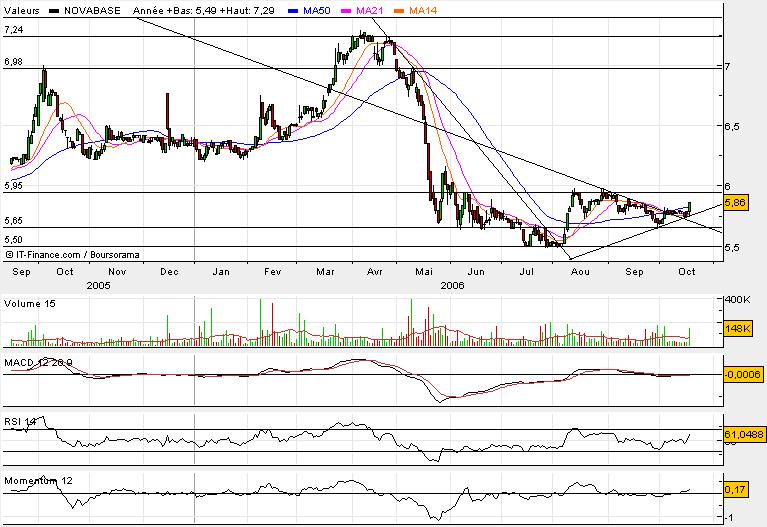Click the MACD value tag -0,0006

743,374
